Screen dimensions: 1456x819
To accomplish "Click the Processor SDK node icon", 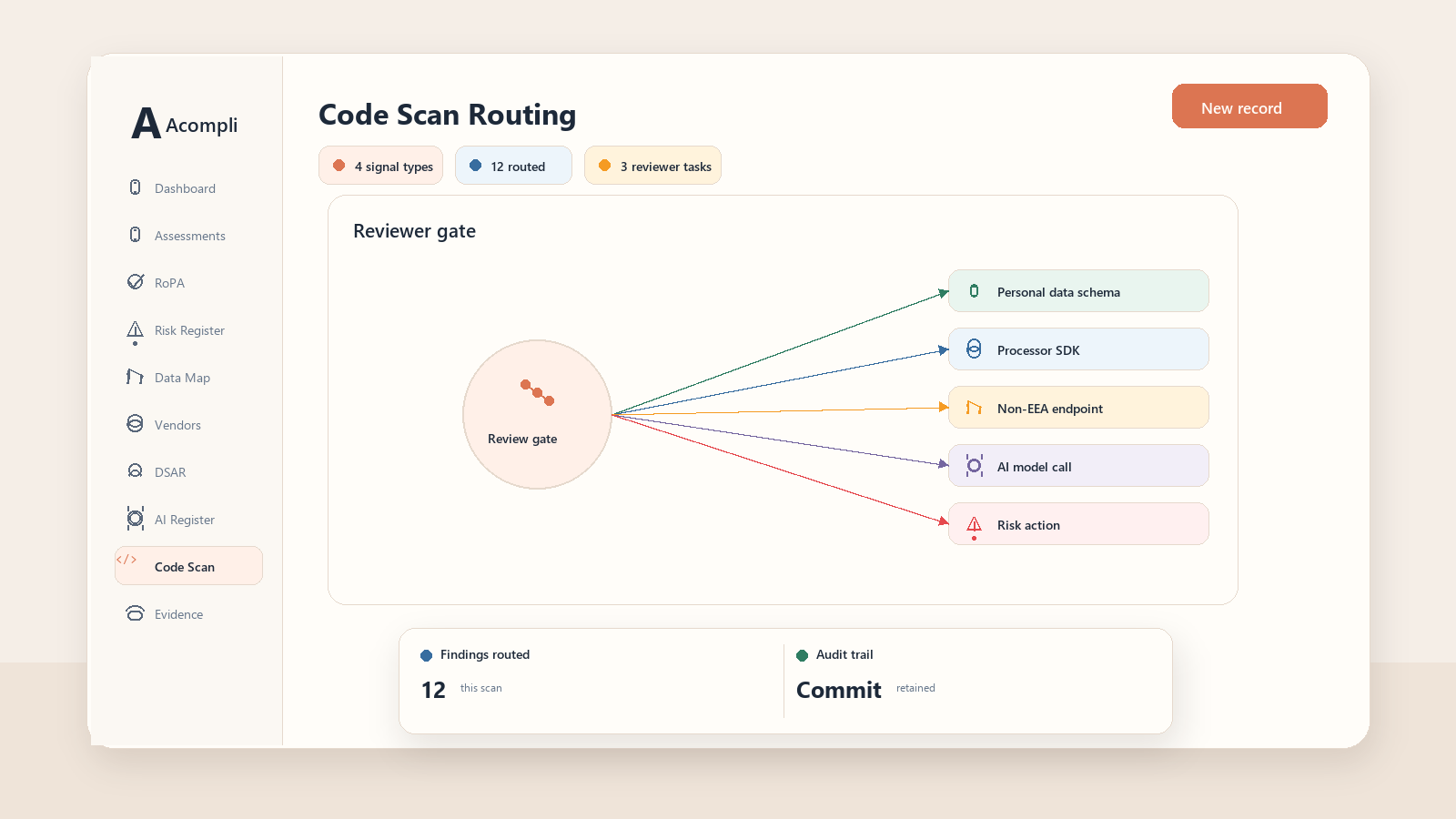I will point(974,349).
